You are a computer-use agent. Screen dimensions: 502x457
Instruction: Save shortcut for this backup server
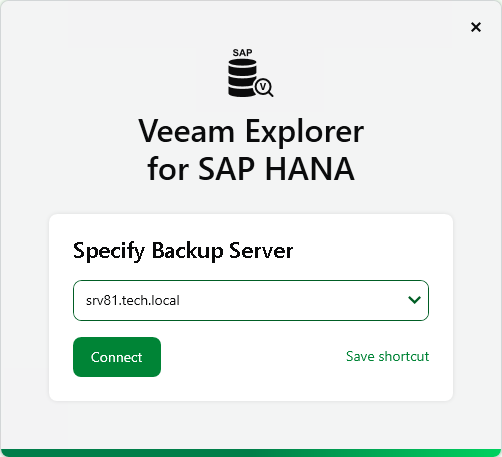point(387,356)
